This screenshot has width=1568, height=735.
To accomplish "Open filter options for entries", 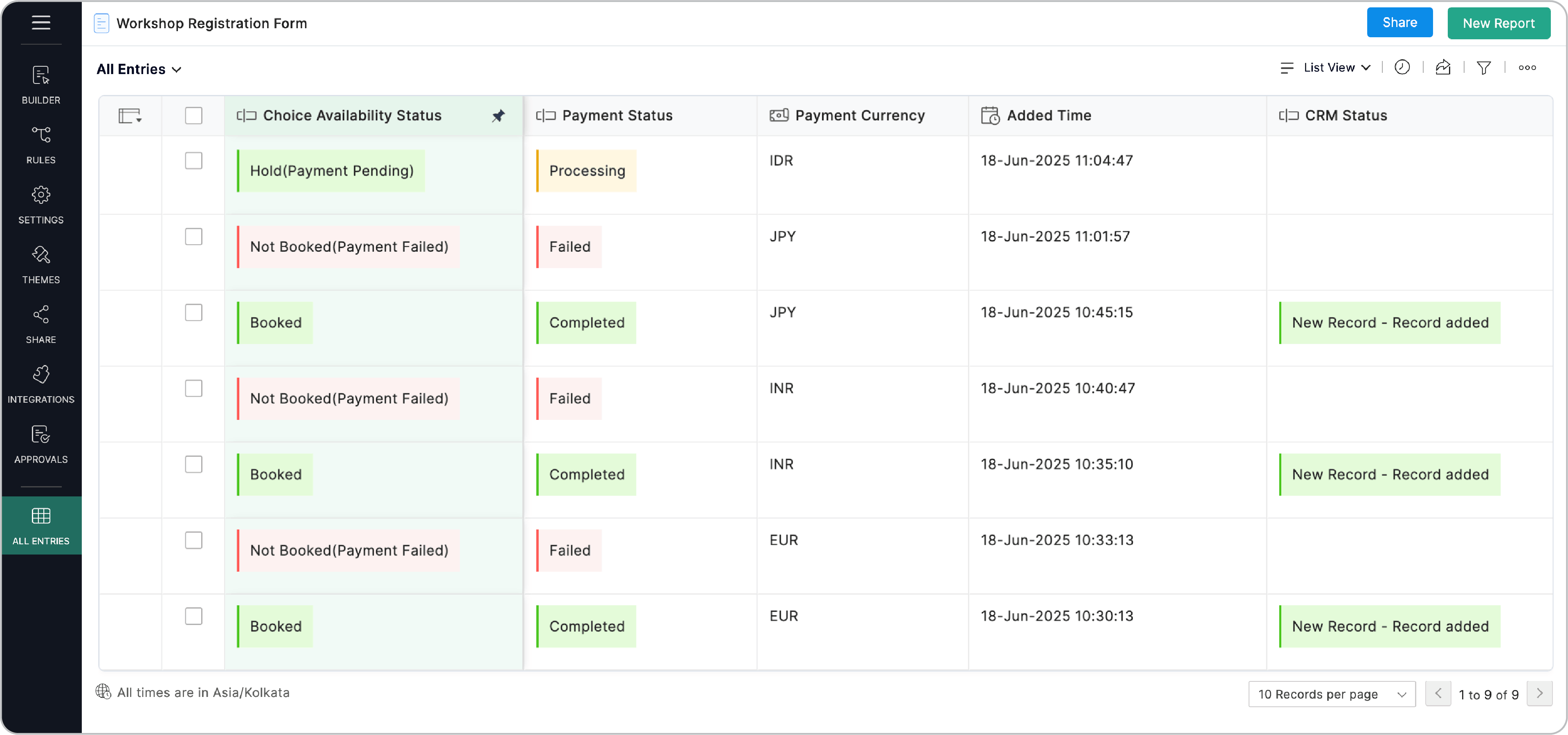I will coord(1483,67).
